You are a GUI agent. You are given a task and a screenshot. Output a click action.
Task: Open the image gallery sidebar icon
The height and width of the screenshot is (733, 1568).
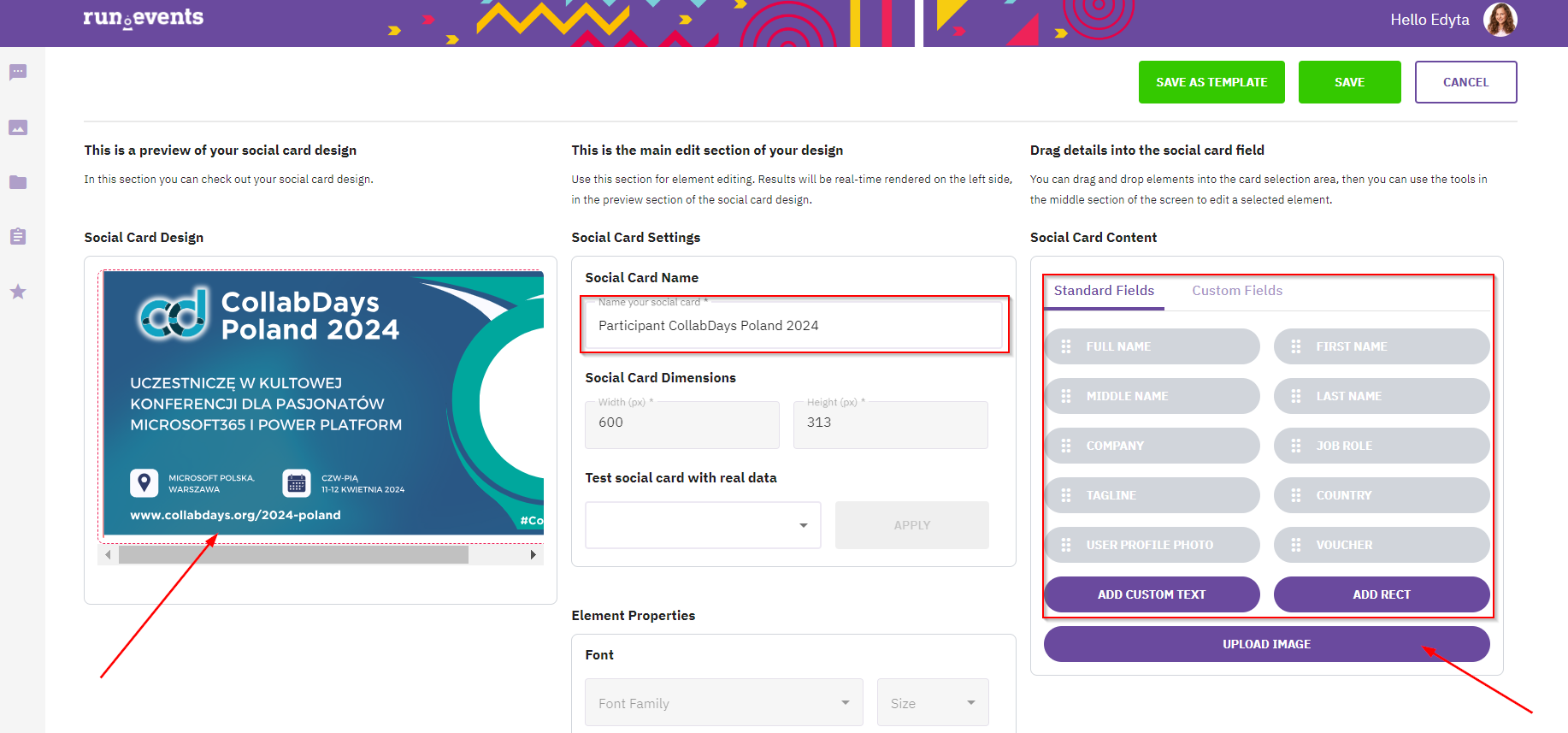[x=18, y=127]
